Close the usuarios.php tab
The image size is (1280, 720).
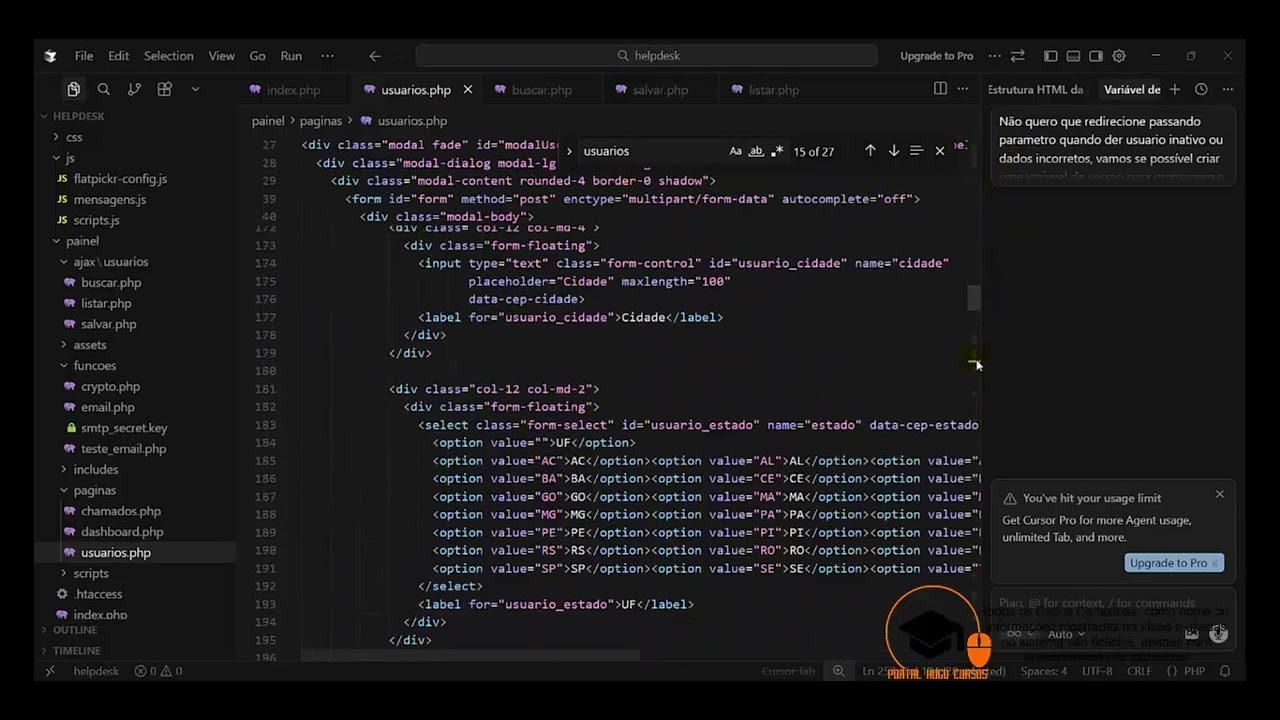(x=467, y=90)
